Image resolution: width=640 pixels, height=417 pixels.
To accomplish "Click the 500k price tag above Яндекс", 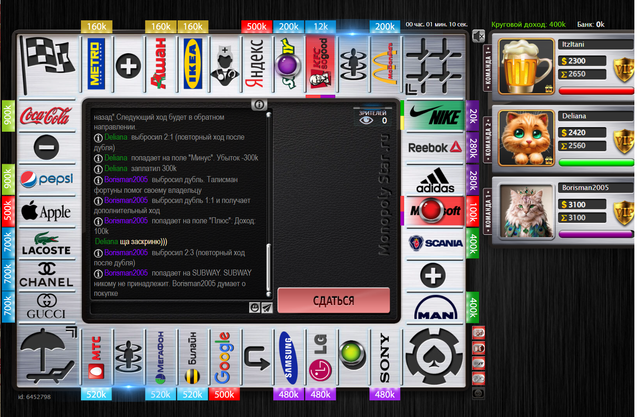I will click(257, 27).
